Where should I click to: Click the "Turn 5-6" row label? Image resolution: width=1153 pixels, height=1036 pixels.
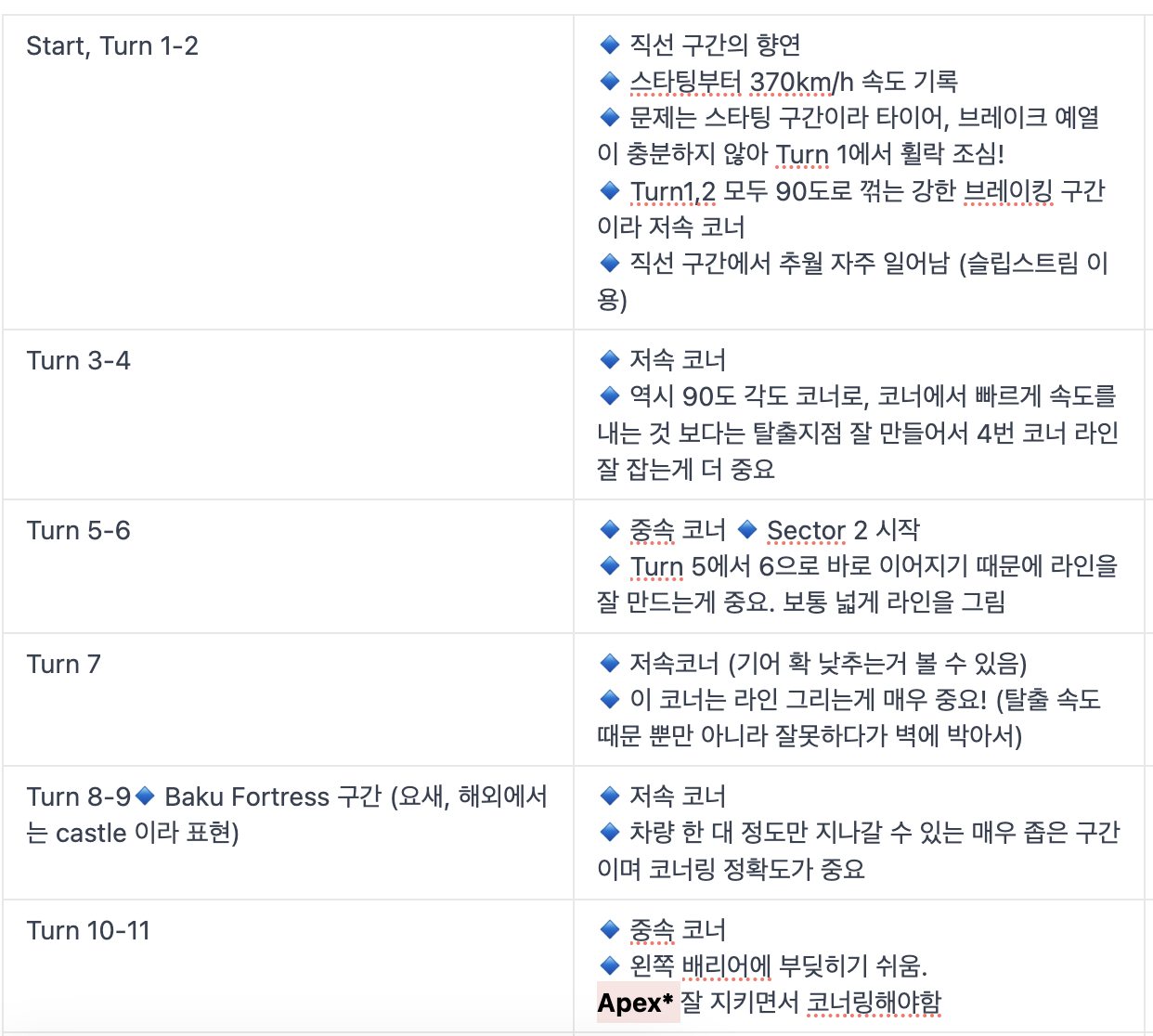[x=79, y=531]
